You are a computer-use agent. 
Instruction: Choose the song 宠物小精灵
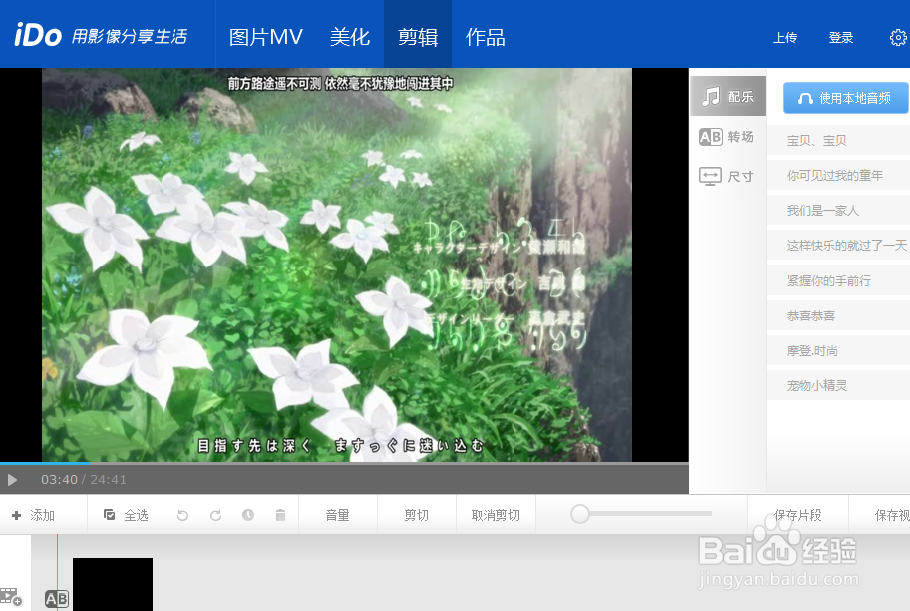838,385
